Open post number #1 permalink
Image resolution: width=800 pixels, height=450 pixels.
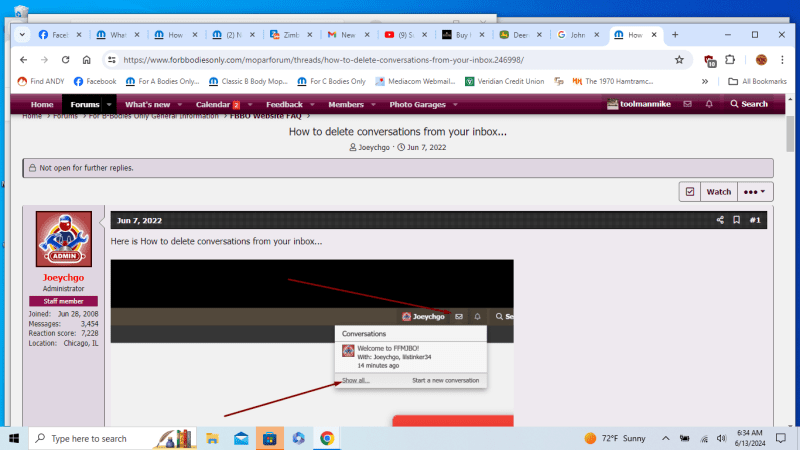(x=755, y=220)
